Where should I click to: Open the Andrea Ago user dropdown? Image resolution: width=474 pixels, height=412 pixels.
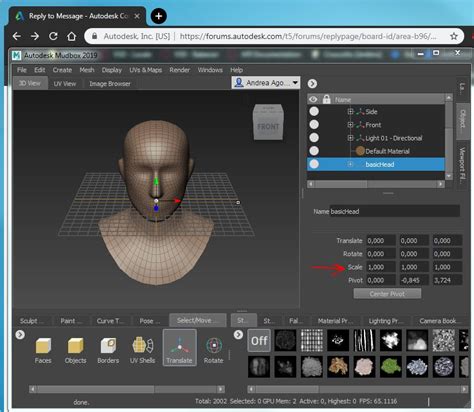266,83
